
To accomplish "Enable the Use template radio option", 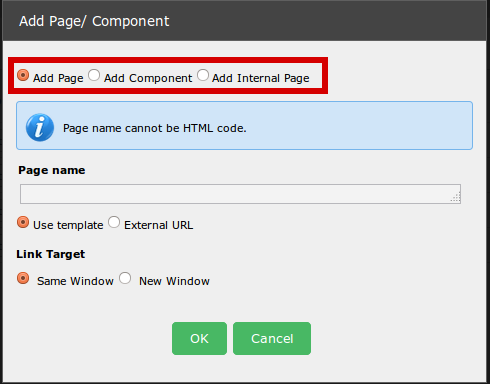I will pos(23,222).
